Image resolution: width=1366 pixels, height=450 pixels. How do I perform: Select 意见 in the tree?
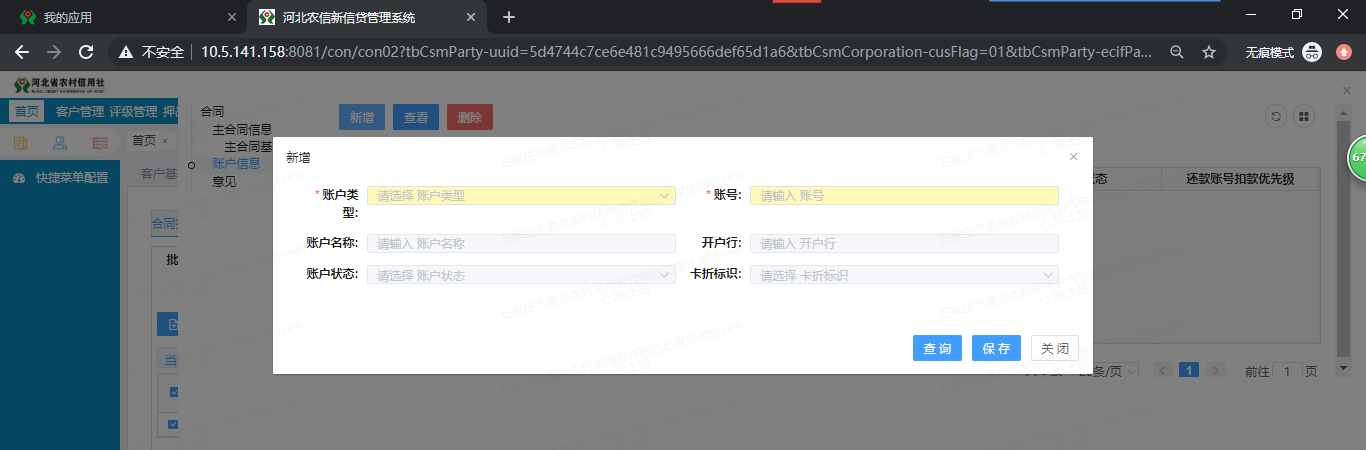pos(224,182)
